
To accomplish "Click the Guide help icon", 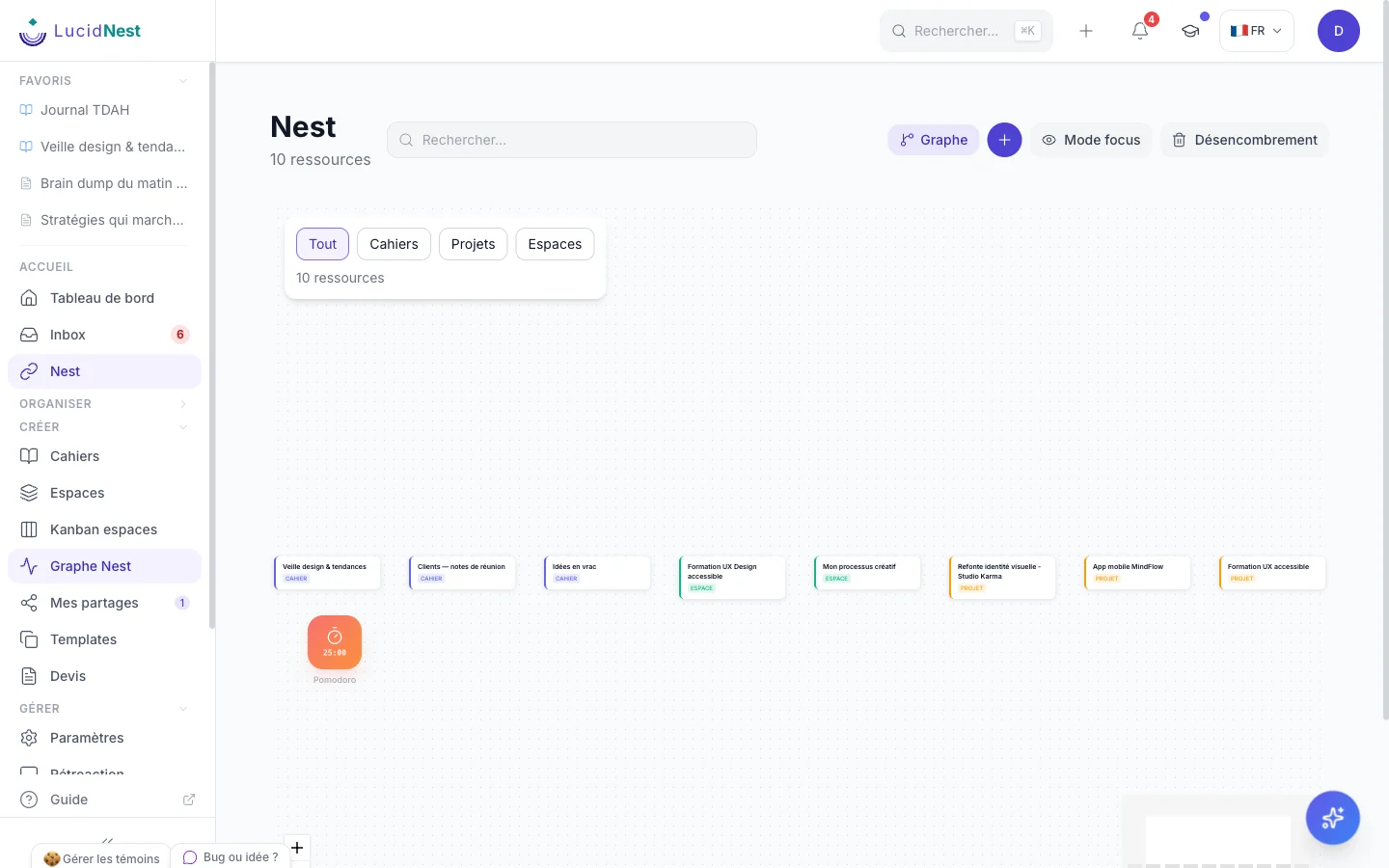I will [x=29, y=800].
